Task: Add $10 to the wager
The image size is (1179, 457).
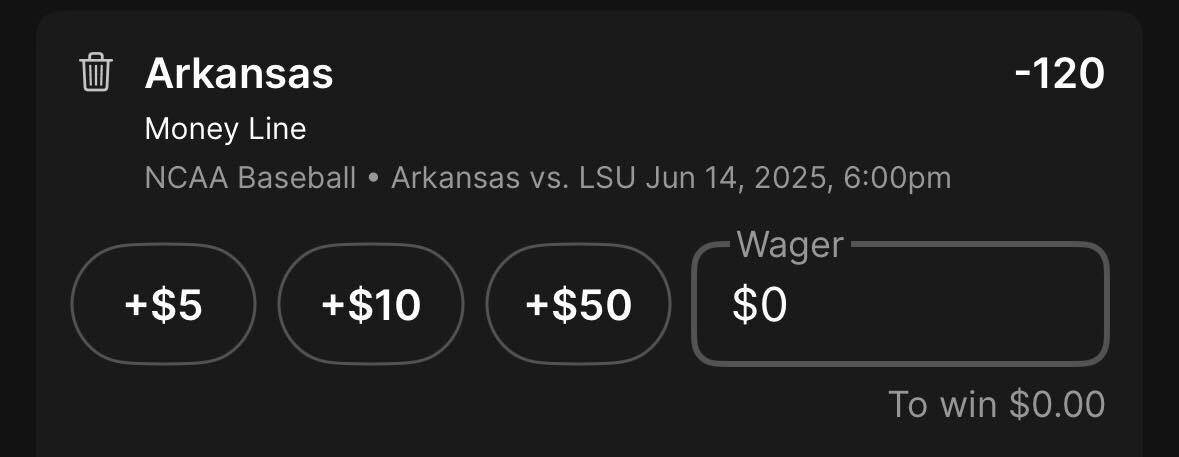Action: (x=371, y=304)
